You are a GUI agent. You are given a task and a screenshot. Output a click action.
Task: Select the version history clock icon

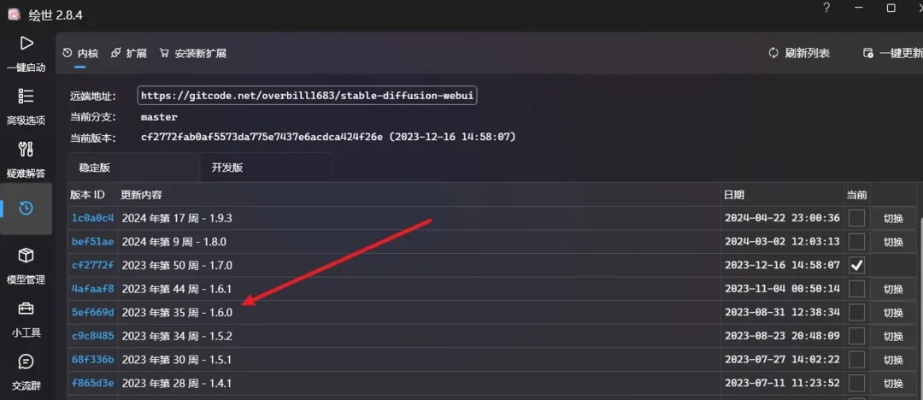coord(27,208)
